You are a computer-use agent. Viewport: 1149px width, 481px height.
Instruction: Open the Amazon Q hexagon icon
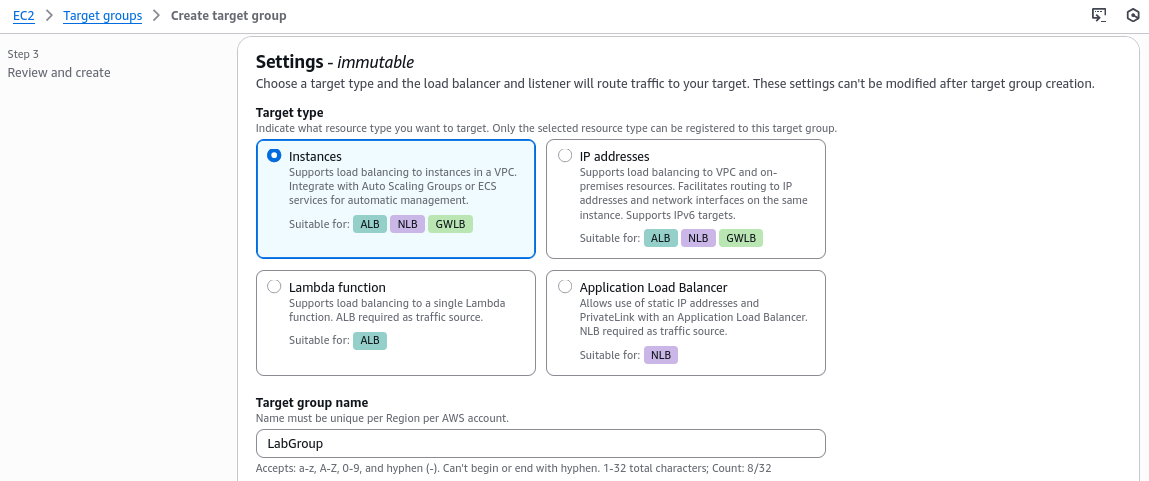coord(1133,15)
